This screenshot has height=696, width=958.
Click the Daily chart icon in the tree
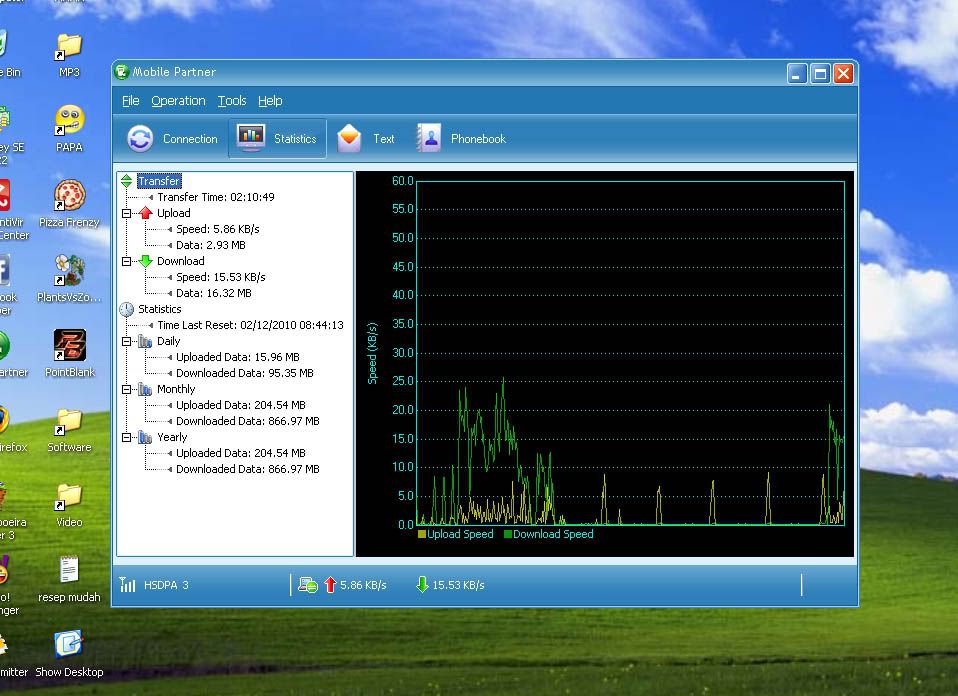[145, 341]
